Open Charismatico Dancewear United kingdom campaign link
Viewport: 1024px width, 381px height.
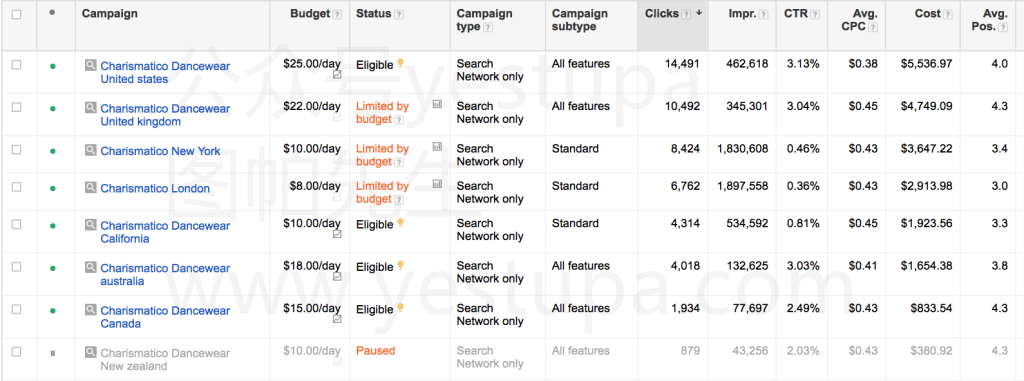[x=165, y=115]
